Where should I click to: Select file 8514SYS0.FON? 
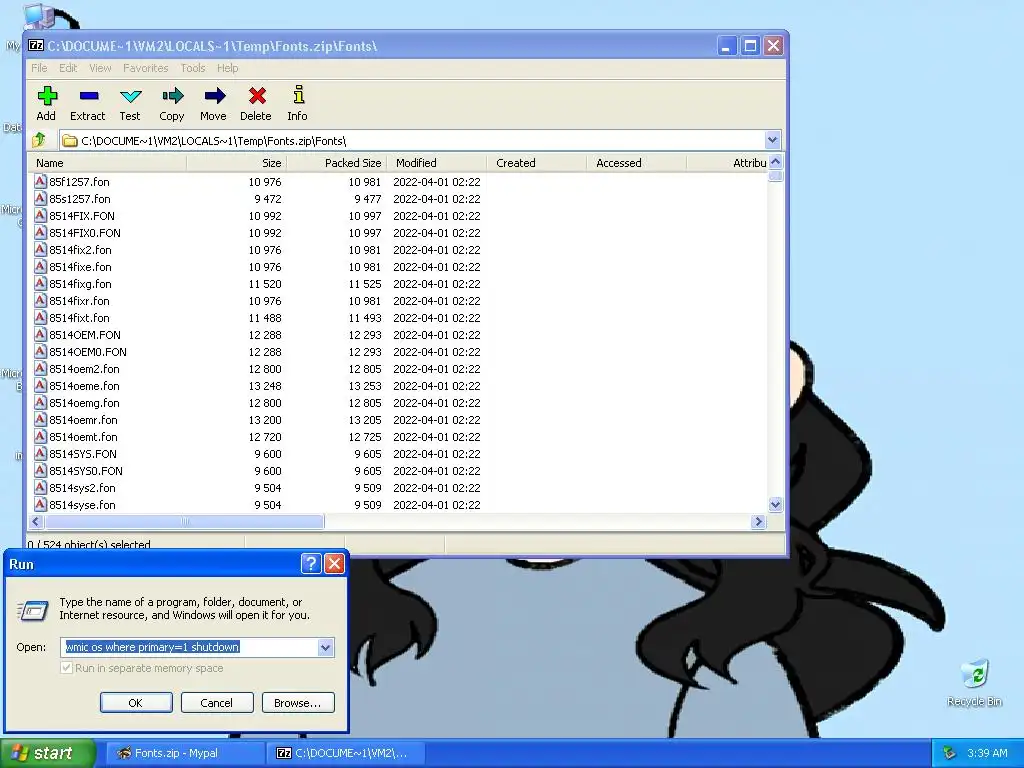(x=86, y=470)
